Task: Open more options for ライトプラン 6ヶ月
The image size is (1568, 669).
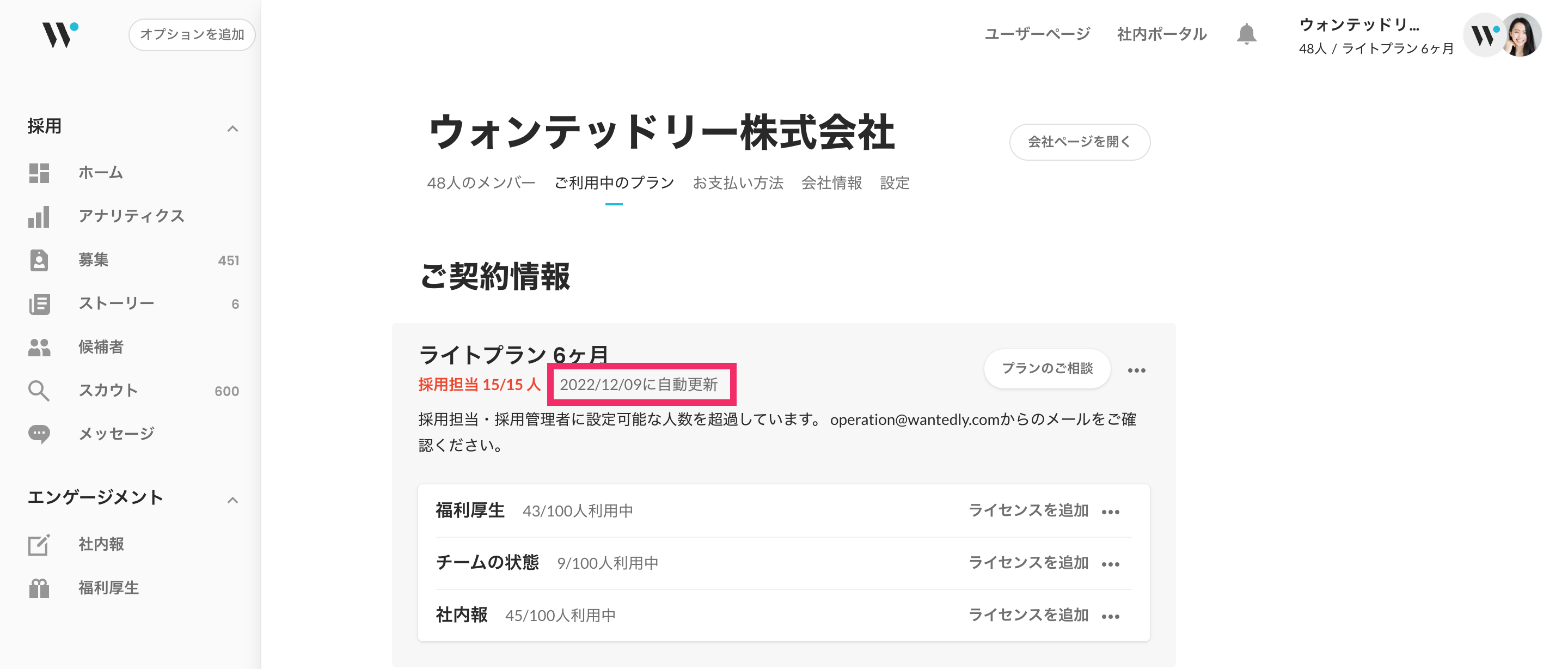Action: (1136, 370)
